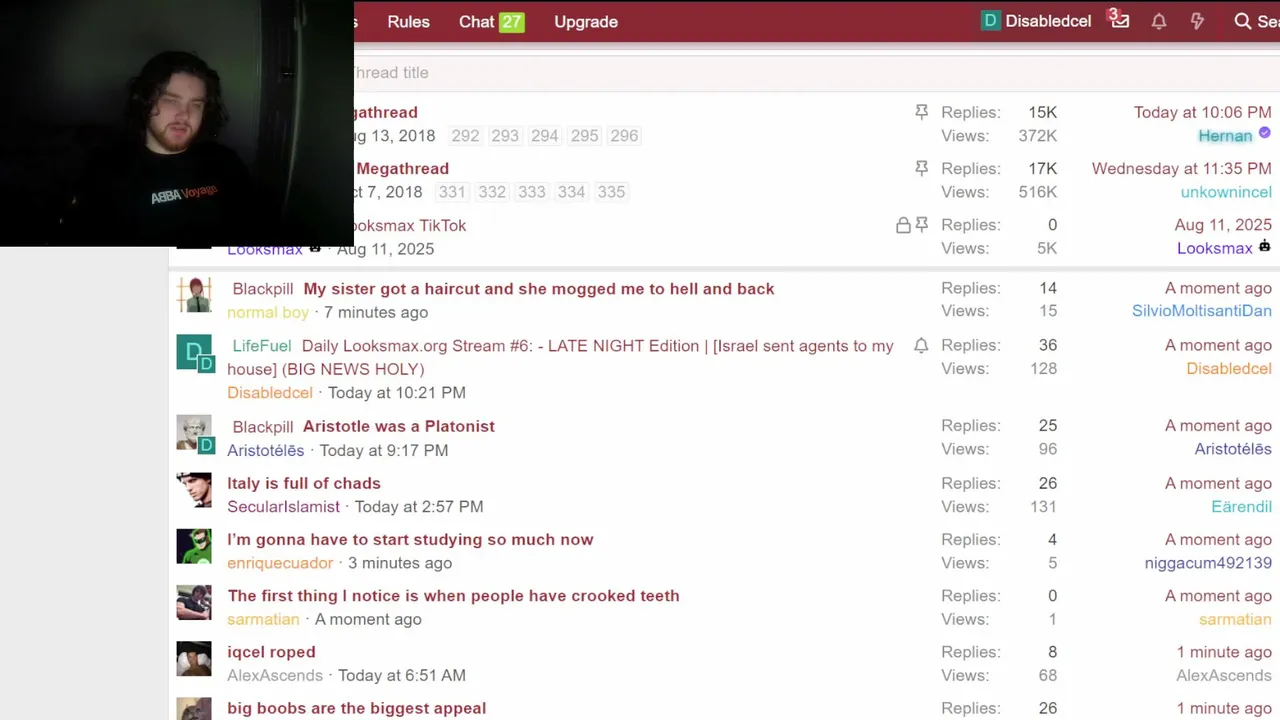Click Blackpill prefix on Aristotle thread

tap(263, 427)
